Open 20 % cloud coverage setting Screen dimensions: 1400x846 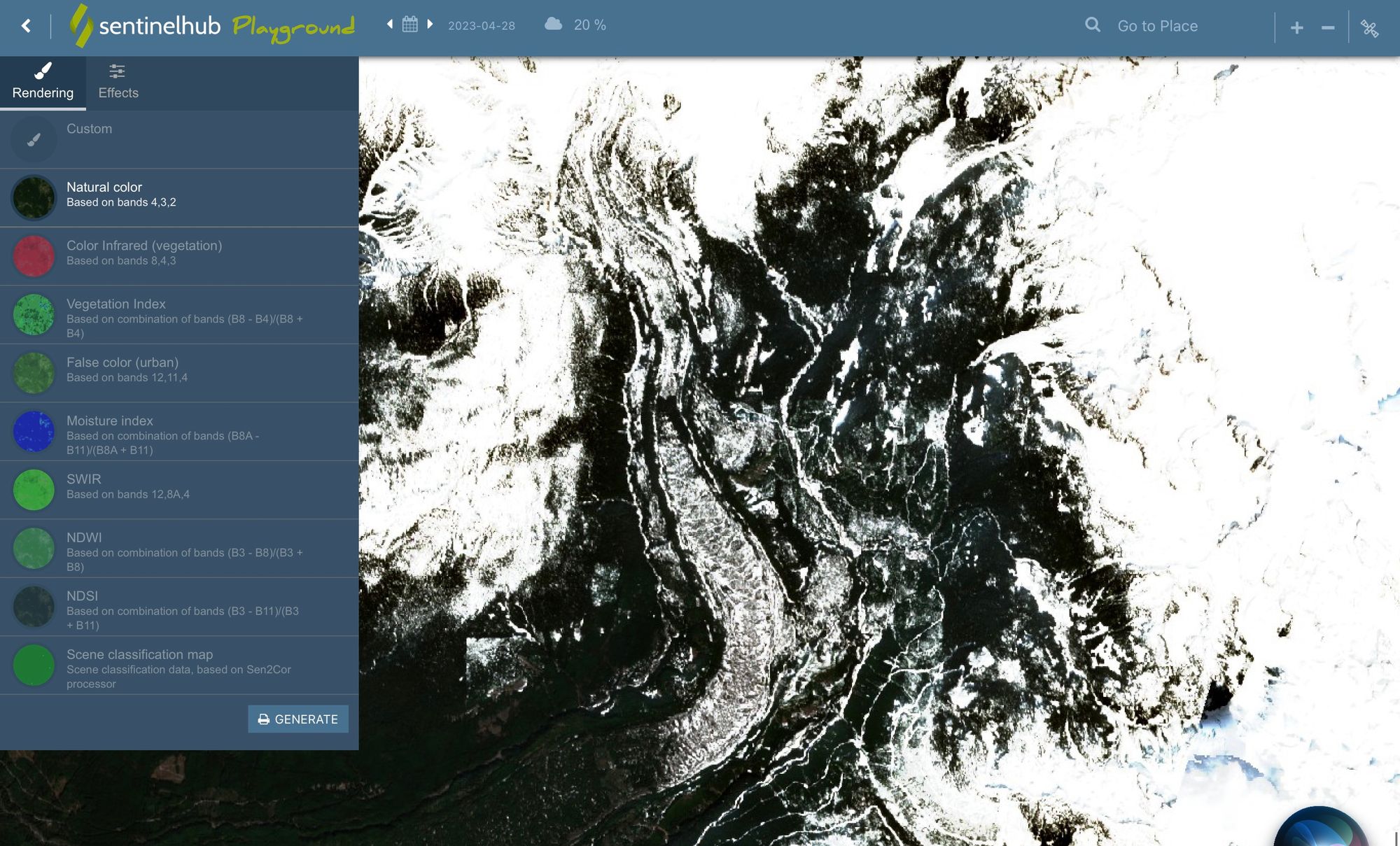click(x=589, y=25)
